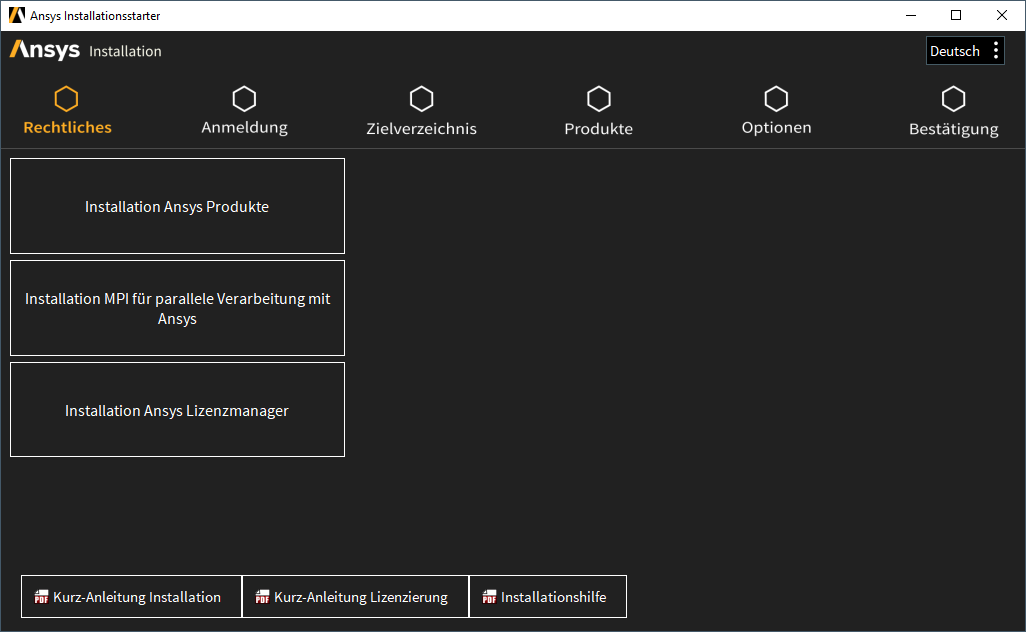Click the Ansys Installationsstarter window title

point(95,16)
